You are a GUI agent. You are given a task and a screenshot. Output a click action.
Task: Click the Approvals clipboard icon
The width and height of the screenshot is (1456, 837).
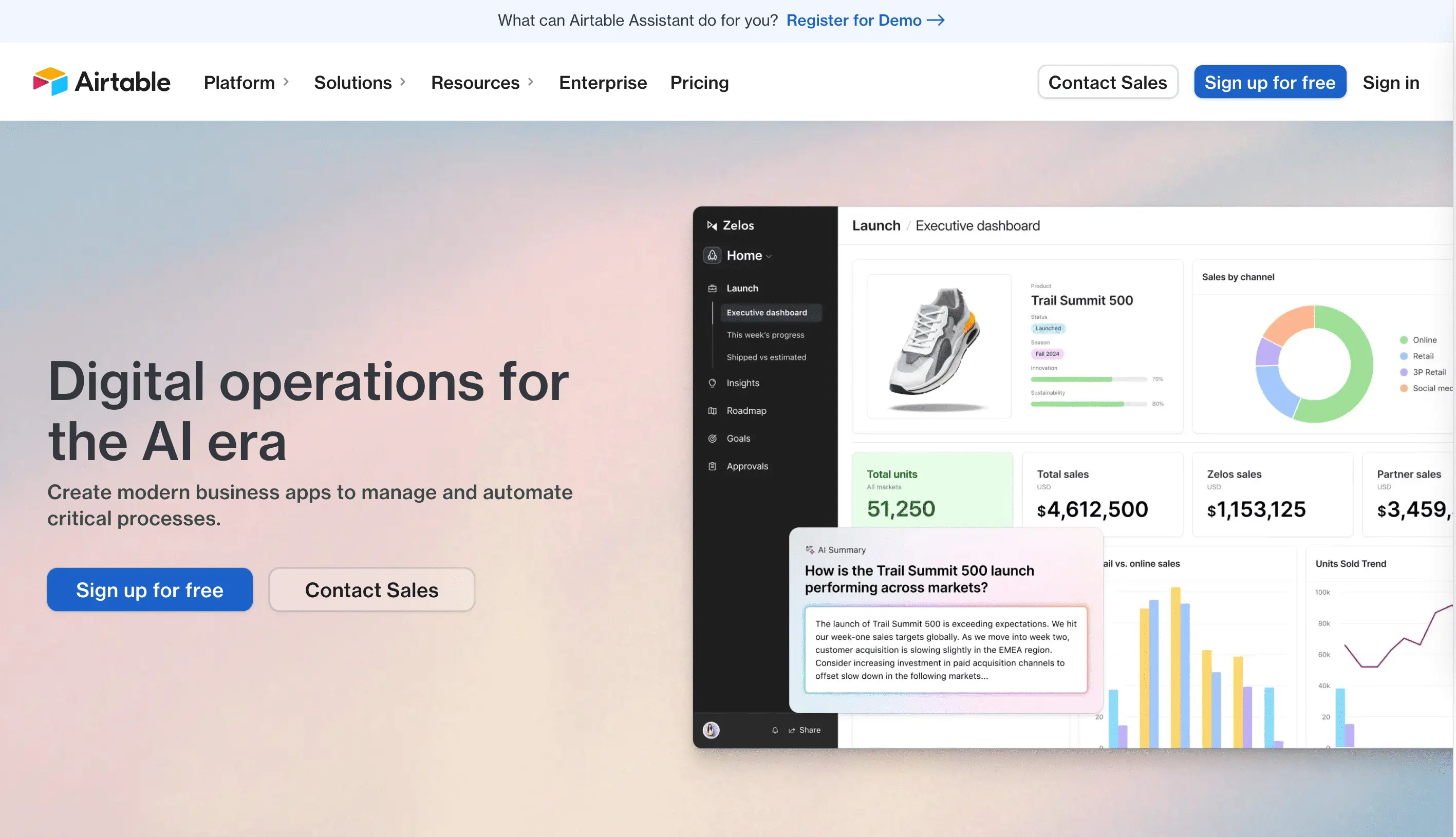pyautogui.click(x=713, y=466)
